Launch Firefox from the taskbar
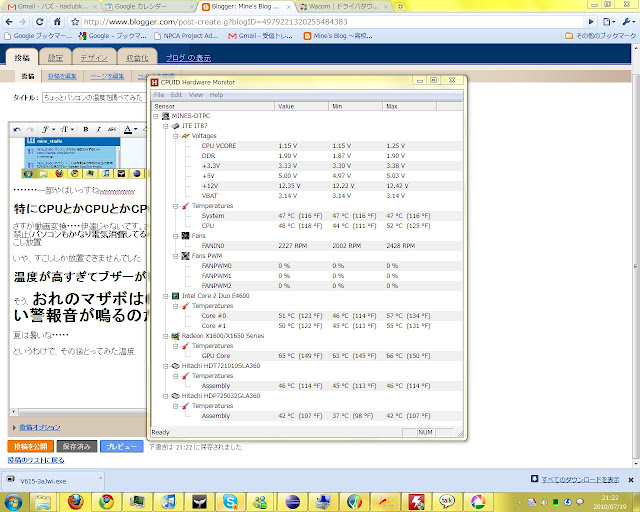Viewport: 640px width, 512px height. click(x=76, y=502)
